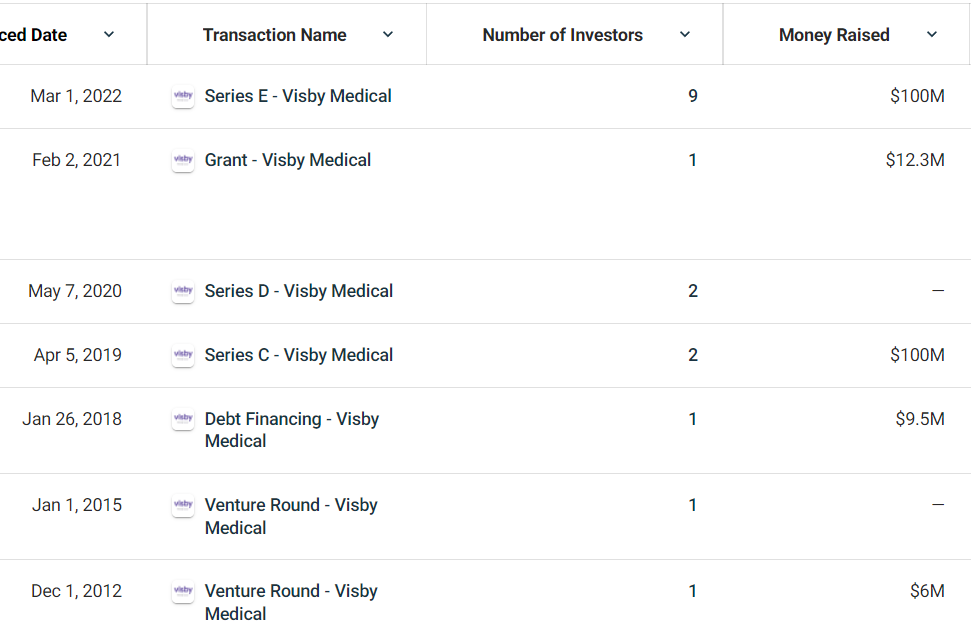Sort by Money Raised header label
The image size is (971, 634).
point(834,35)
